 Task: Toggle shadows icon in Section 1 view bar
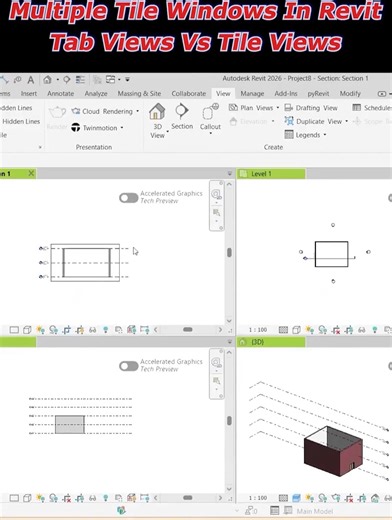53,330
